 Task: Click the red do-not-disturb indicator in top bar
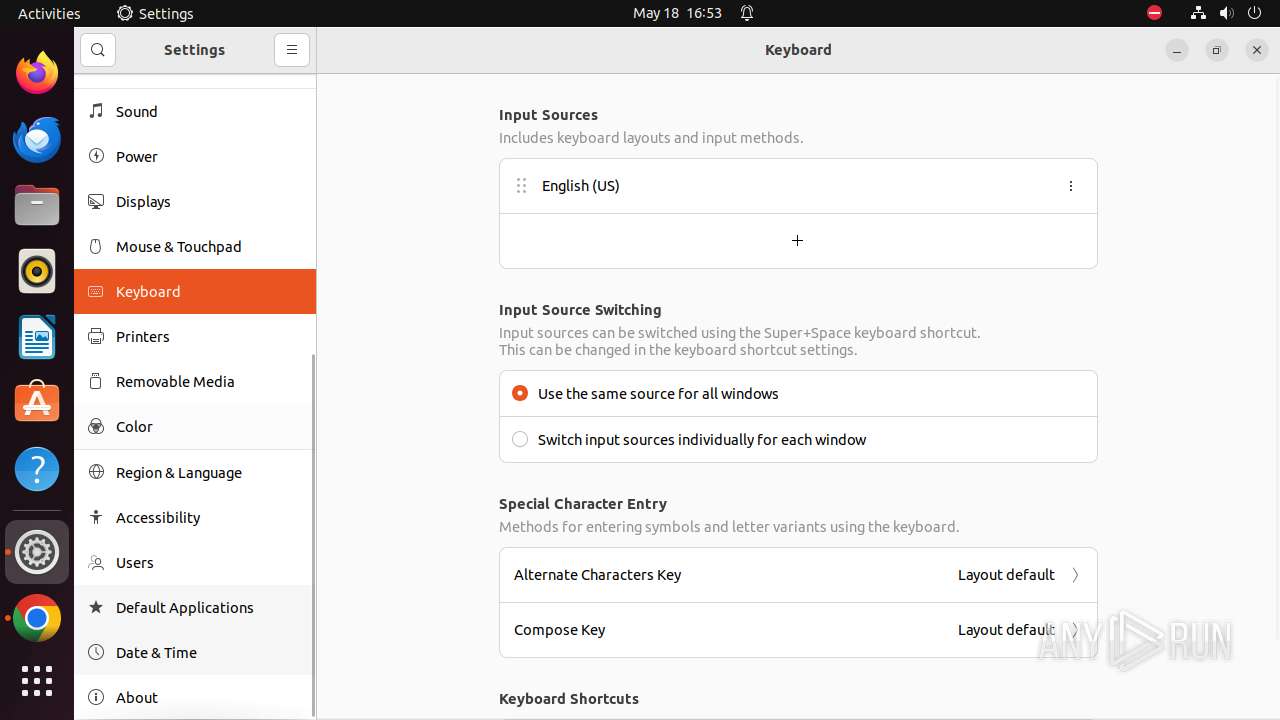[x=1154, y=13]
